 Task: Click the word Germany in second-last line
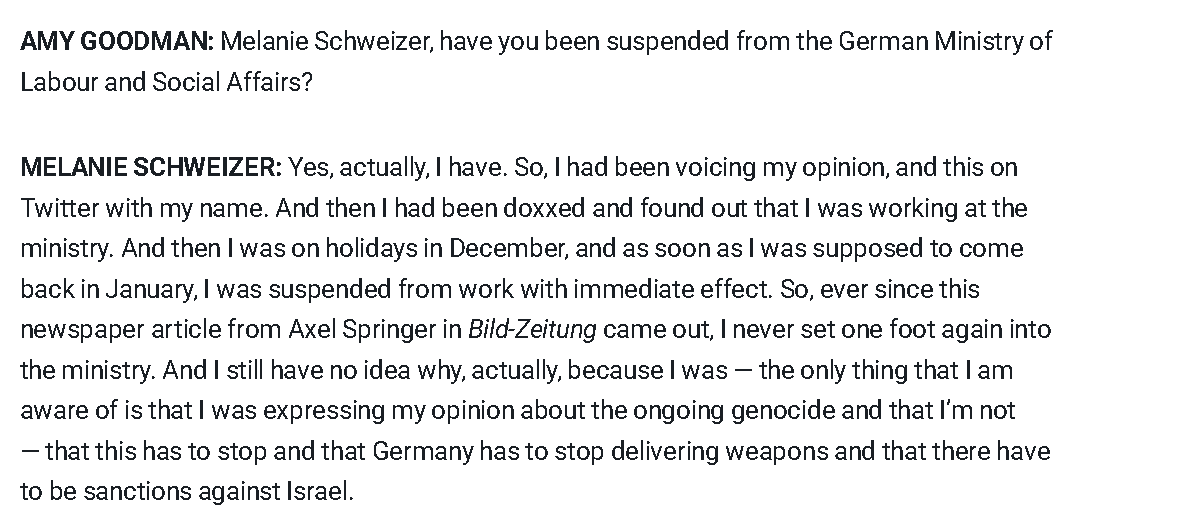point(423,451)
